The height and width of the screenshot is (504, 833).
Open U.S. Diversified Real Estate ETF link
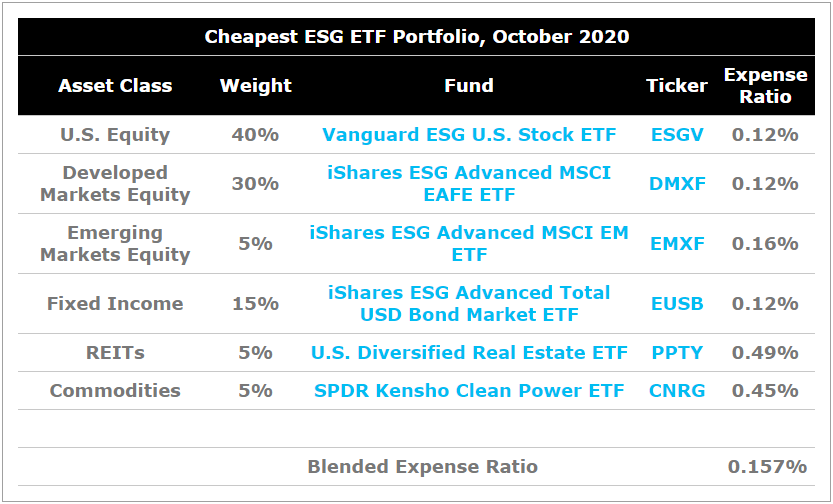coord(469,353)
